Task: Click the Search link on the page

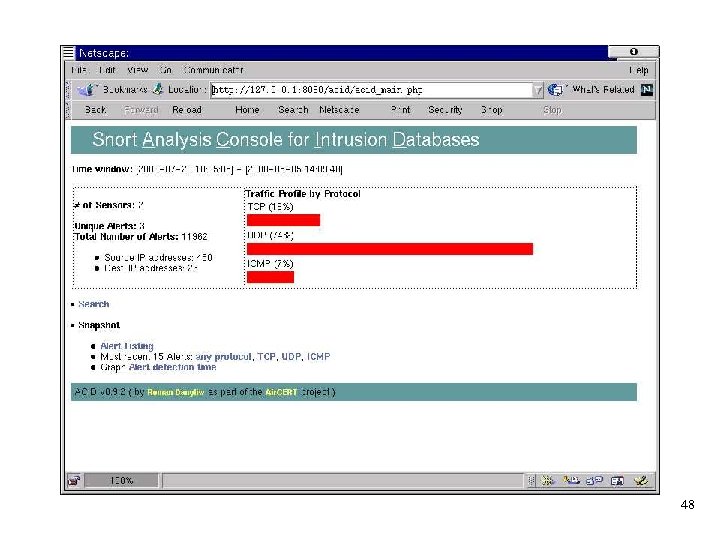Action: pyautogui.click(x=94, y=304)
